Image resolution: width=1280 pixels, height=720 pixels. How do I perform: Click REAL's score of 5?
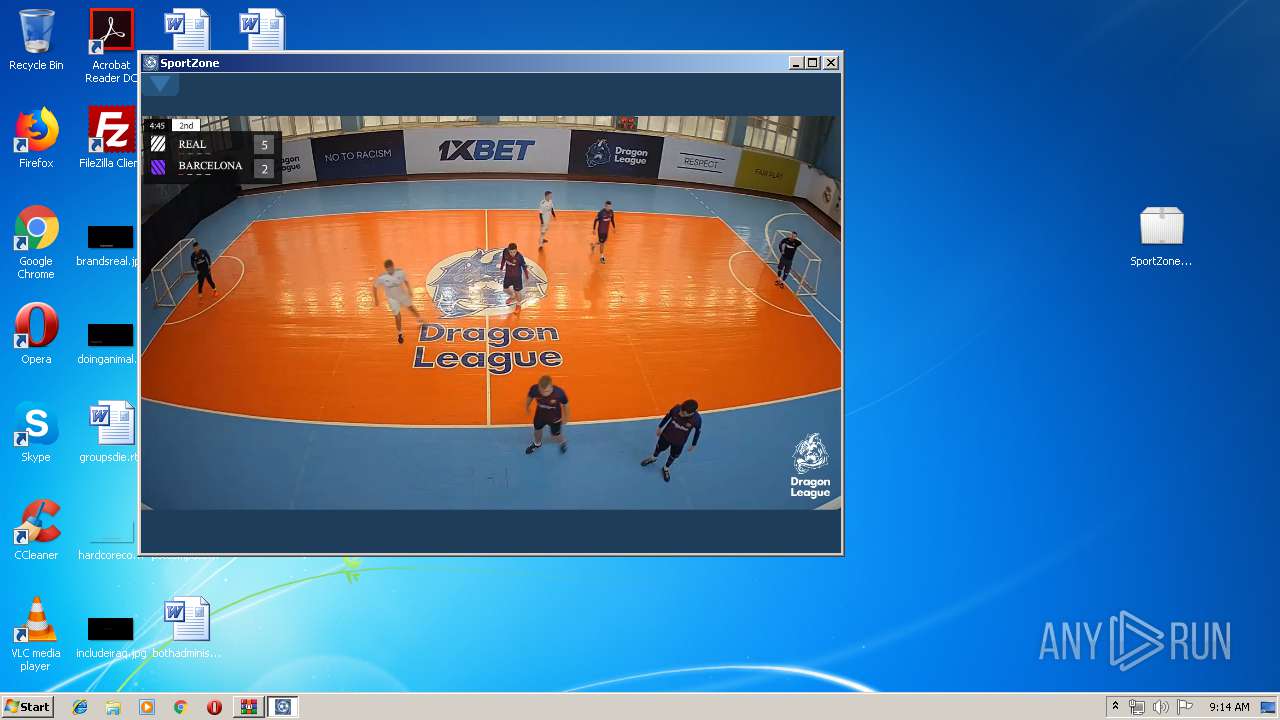point(264,145)
